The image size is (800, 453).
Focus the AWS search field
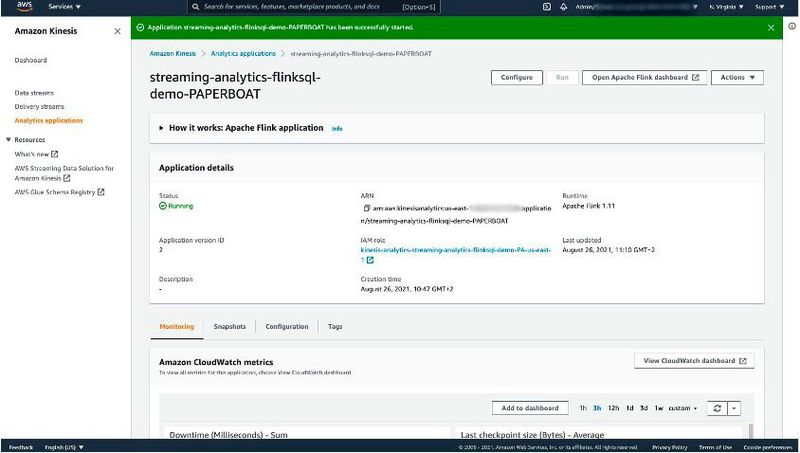[x=314, y=7]
